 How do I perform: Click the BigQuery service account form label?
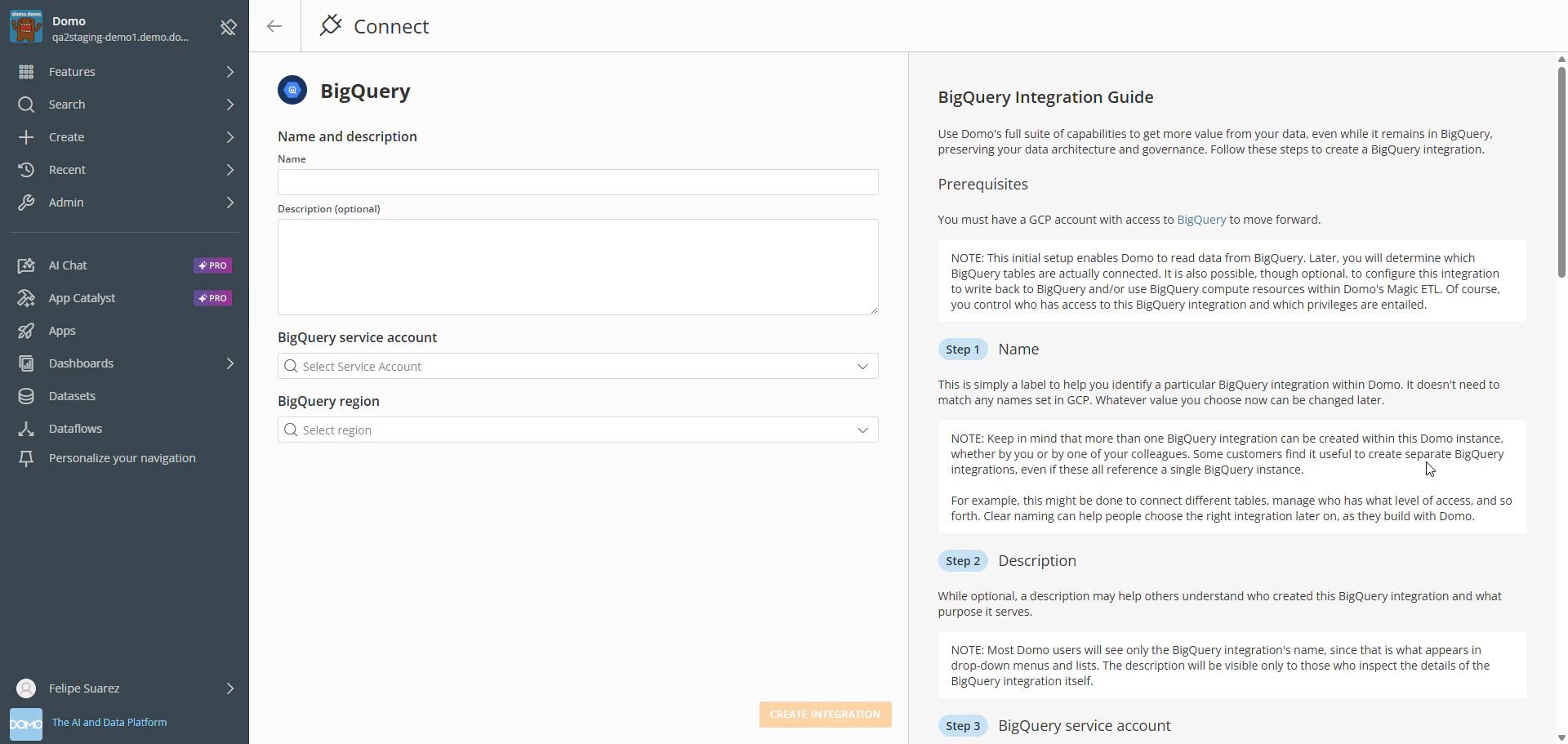[357, 337]
